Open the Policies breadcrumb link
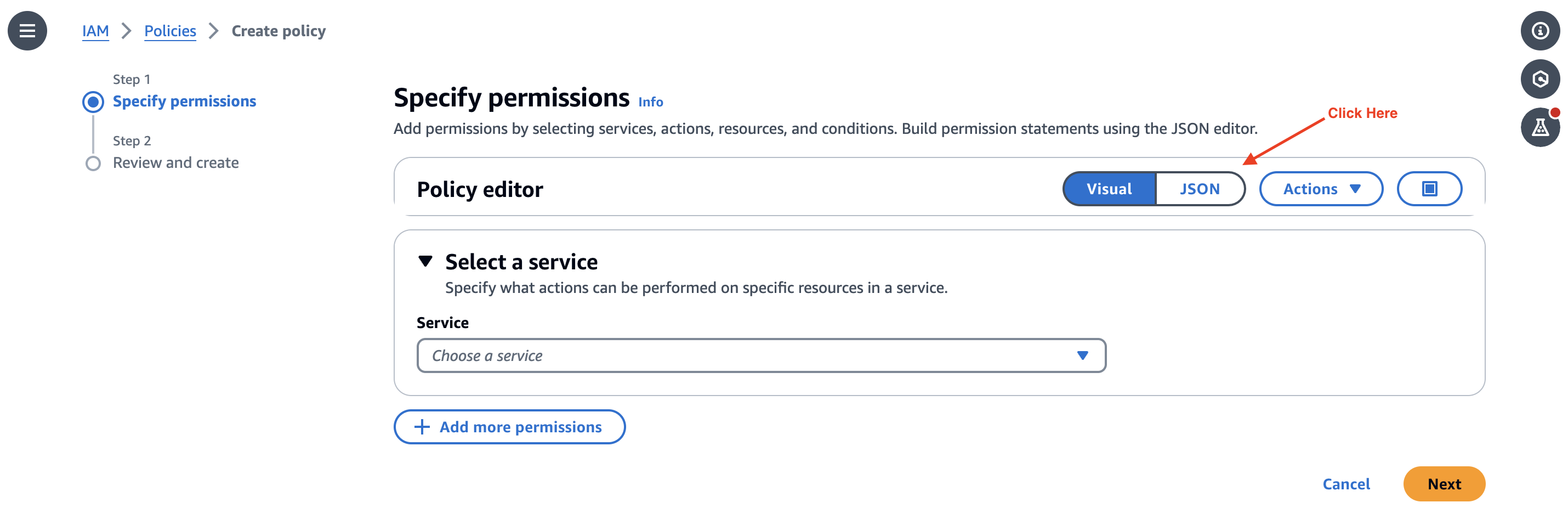This screenshot has width=1568, height=508. [170, 31]
